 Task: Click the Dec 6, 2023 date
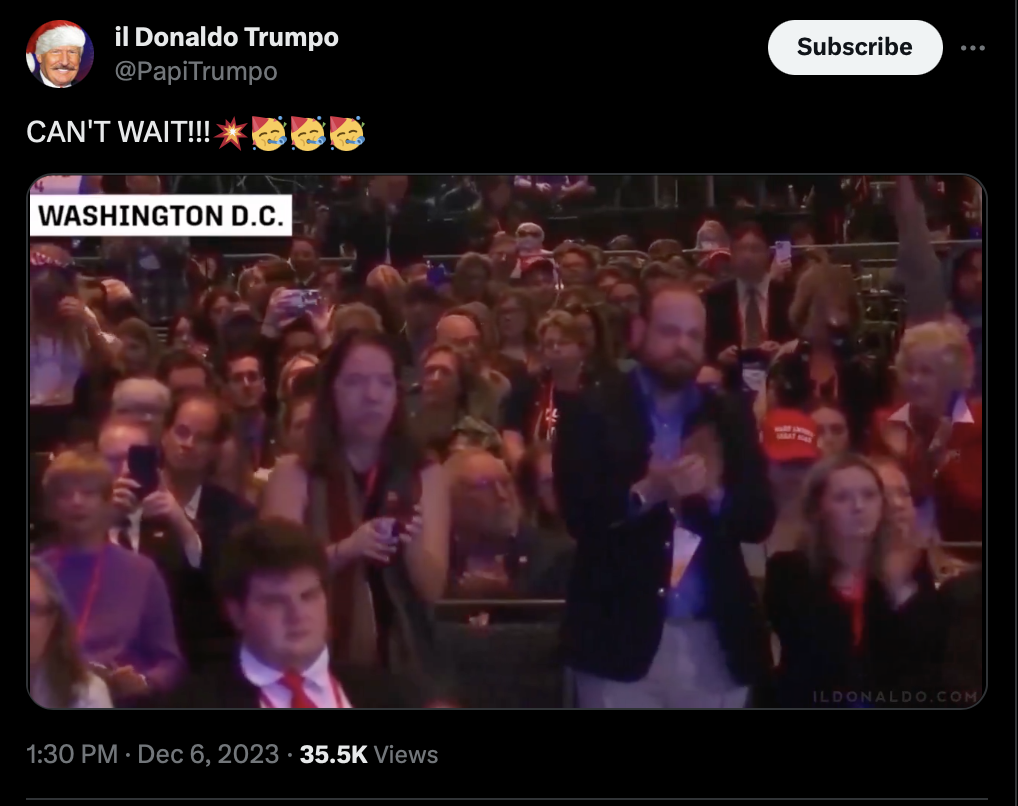pyautogui.click(x=208, y=754)
